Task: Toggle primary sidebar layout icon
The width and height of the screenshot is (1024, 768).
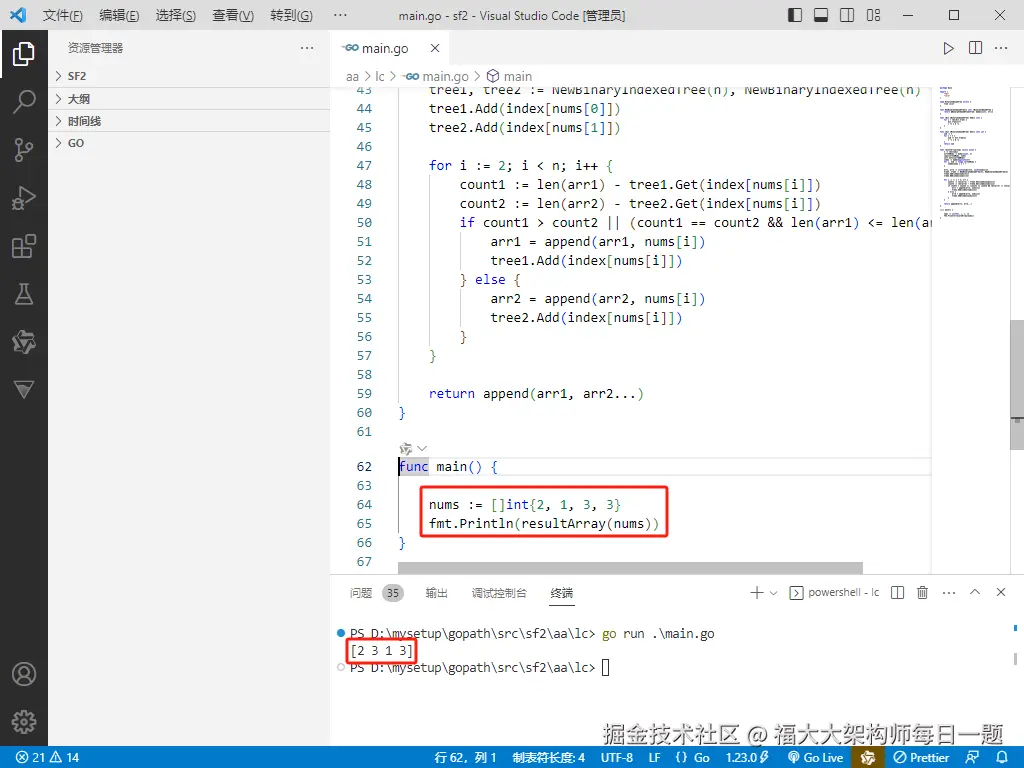Action: [795, 15]
